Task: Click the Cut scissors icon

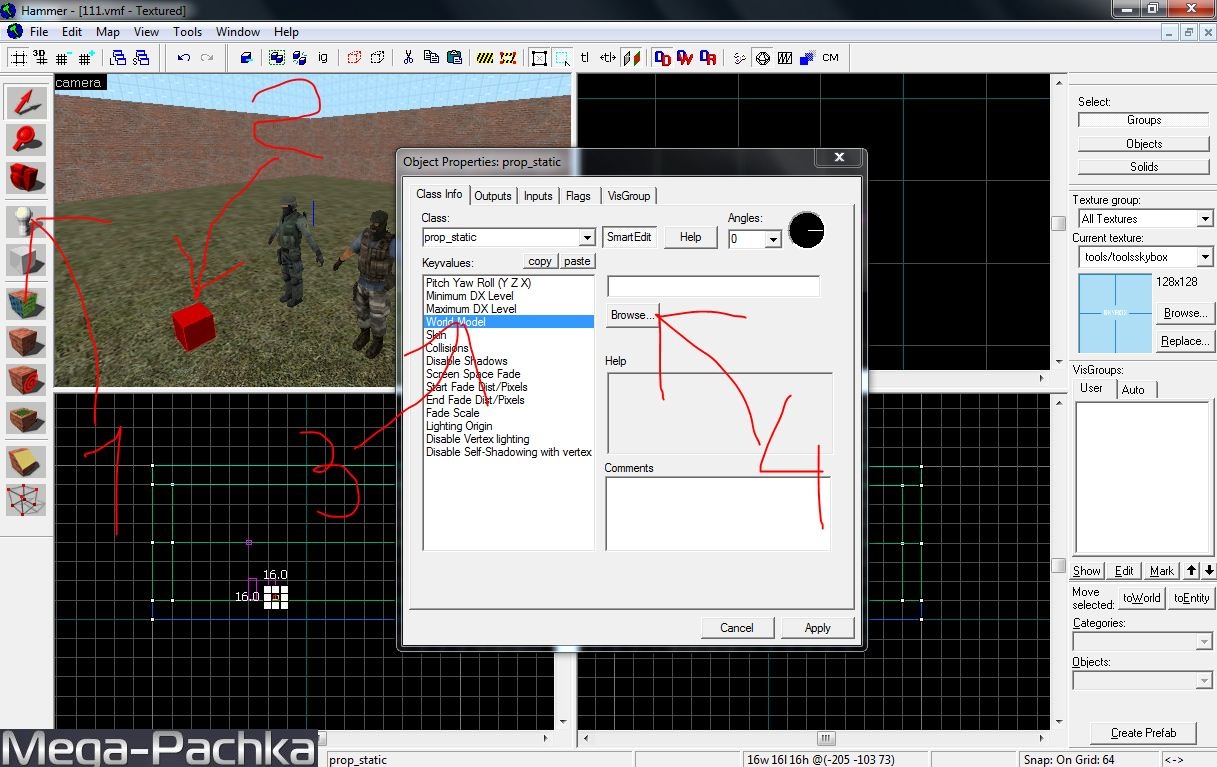Action: coord(408,58)
